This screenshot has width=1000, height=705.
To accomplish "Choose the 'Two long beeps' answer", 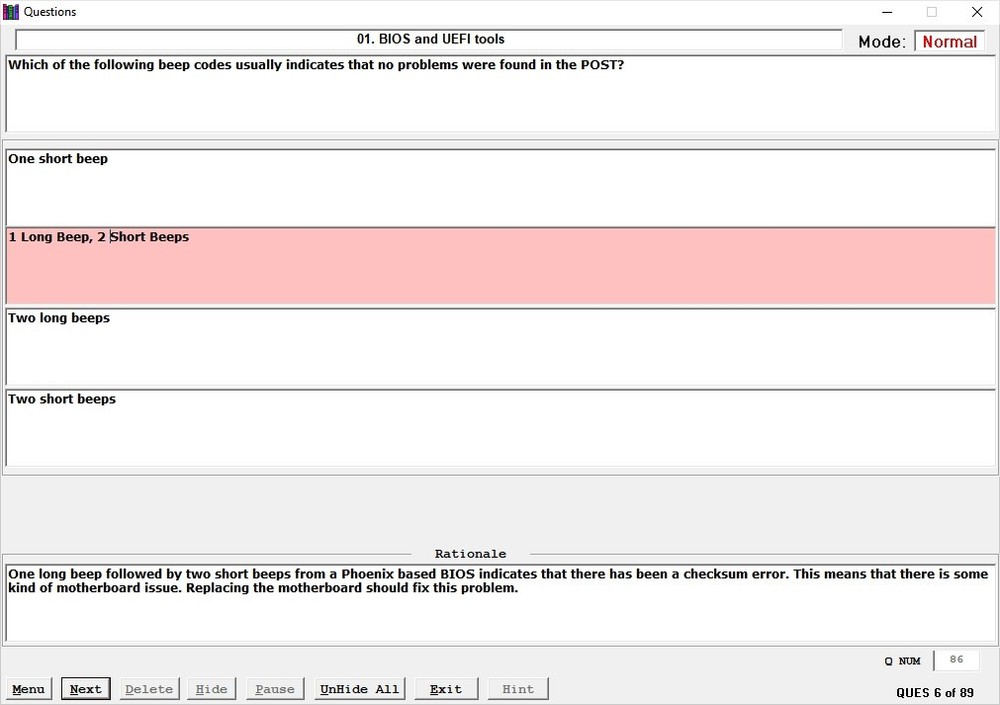I will coord(501,347).
